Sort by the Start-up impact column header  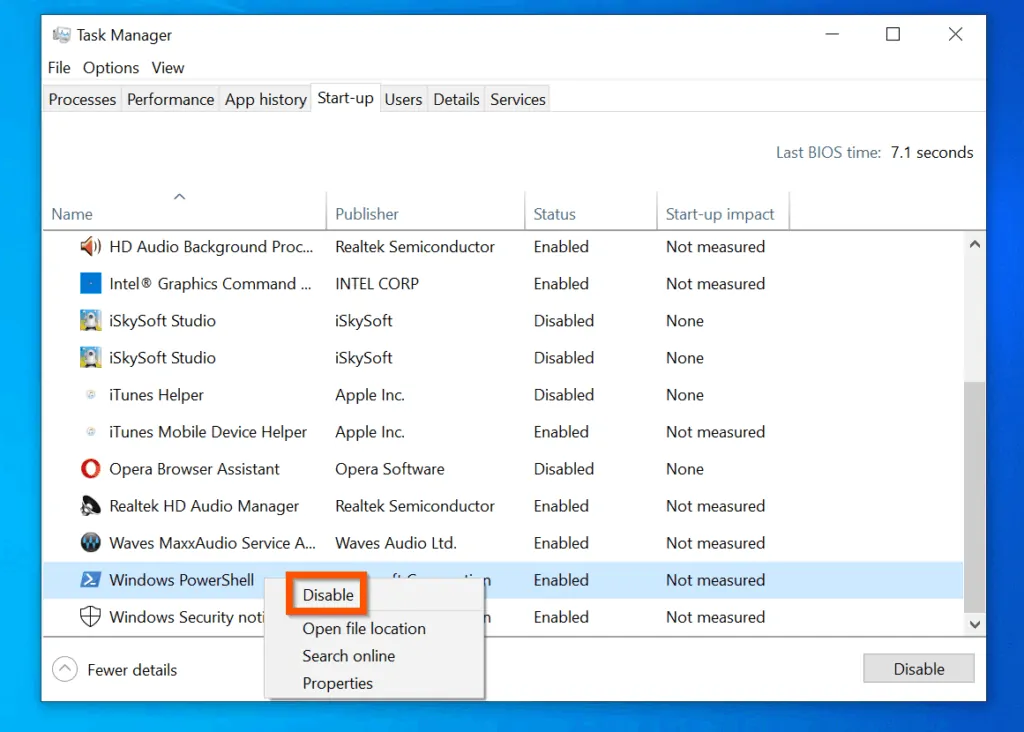720,214
